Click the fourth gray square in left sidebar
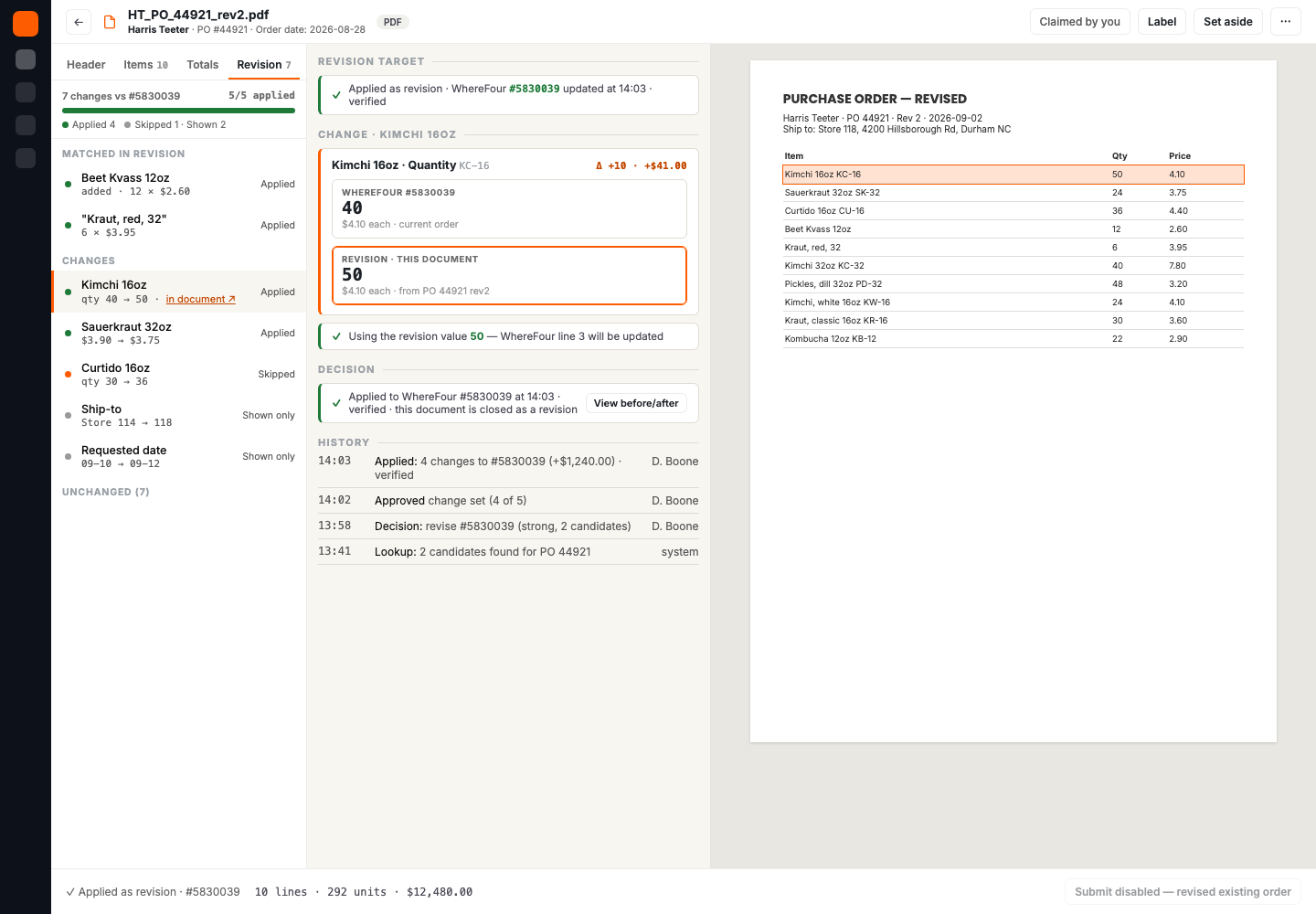Screen dimensions: 1316x914 [26, 158]
